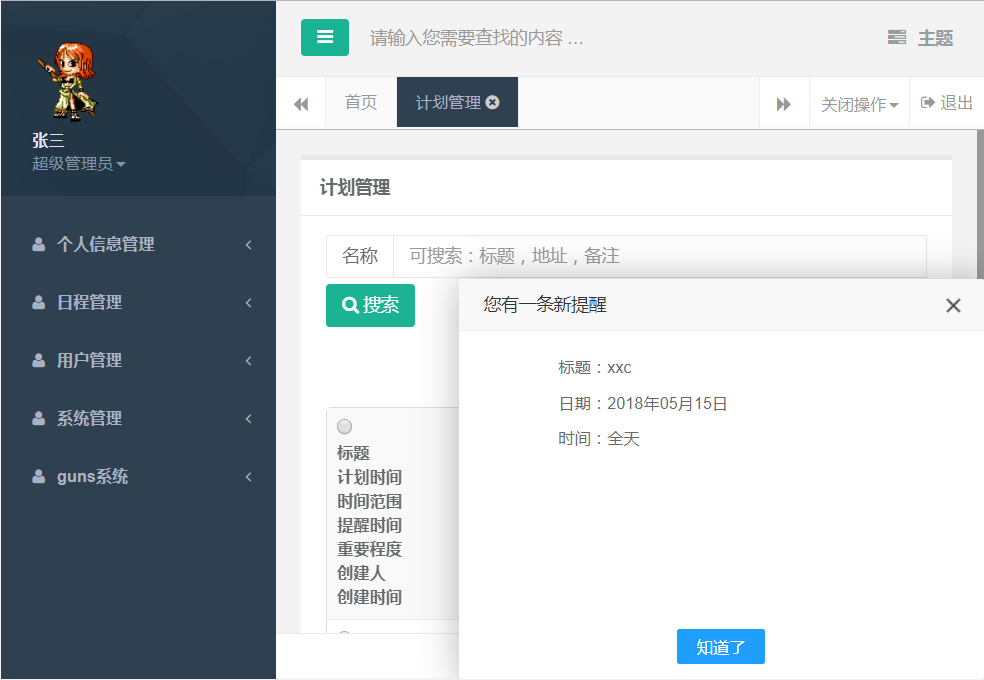Screen dimensions: 984x680
Task: Click the page vertical scrollbar
Action: click(980, 204)
